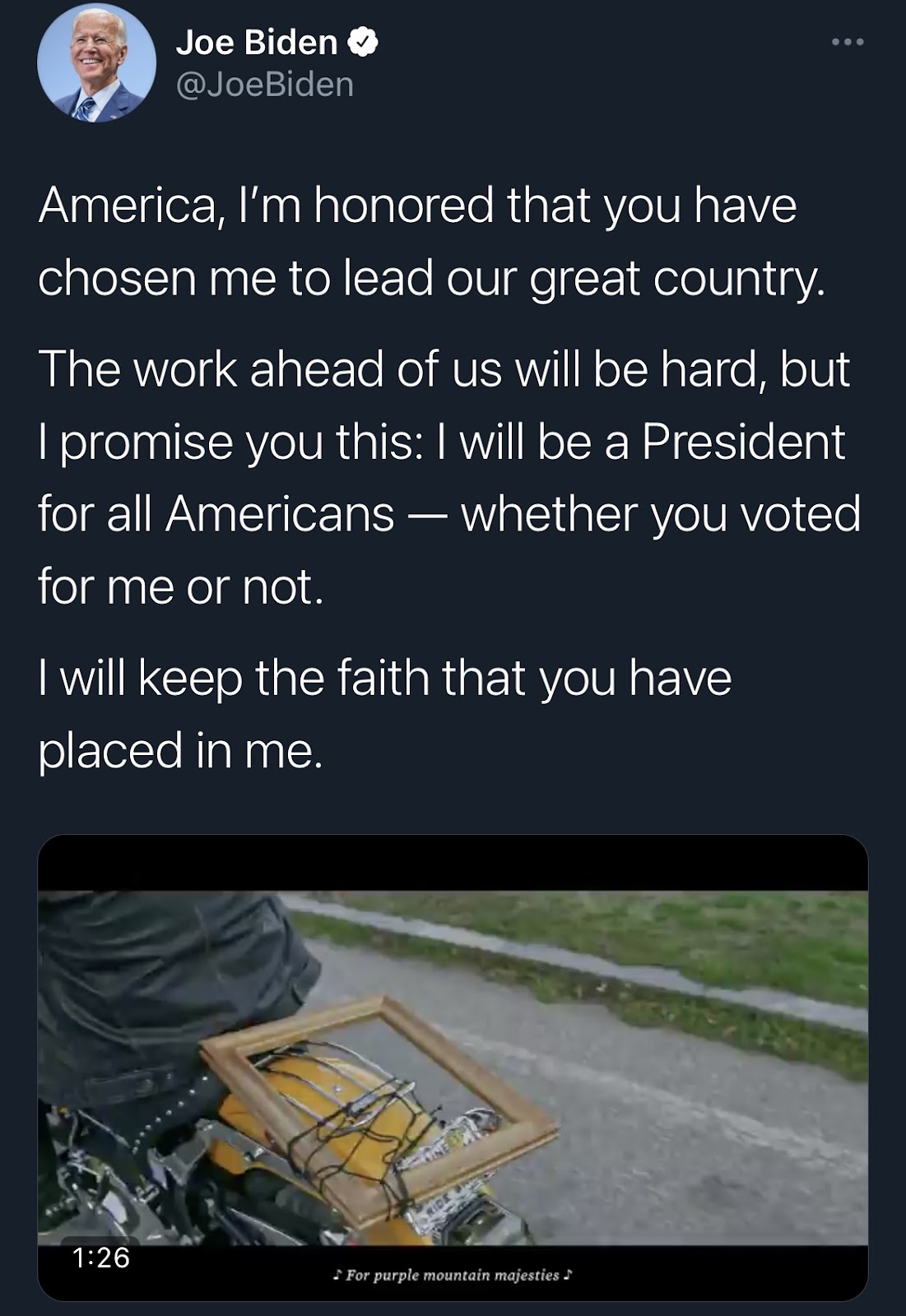Tap the 'America, I'm honored' opening paragraph
The image size is (906, 1316).
(x=431, y=241)
